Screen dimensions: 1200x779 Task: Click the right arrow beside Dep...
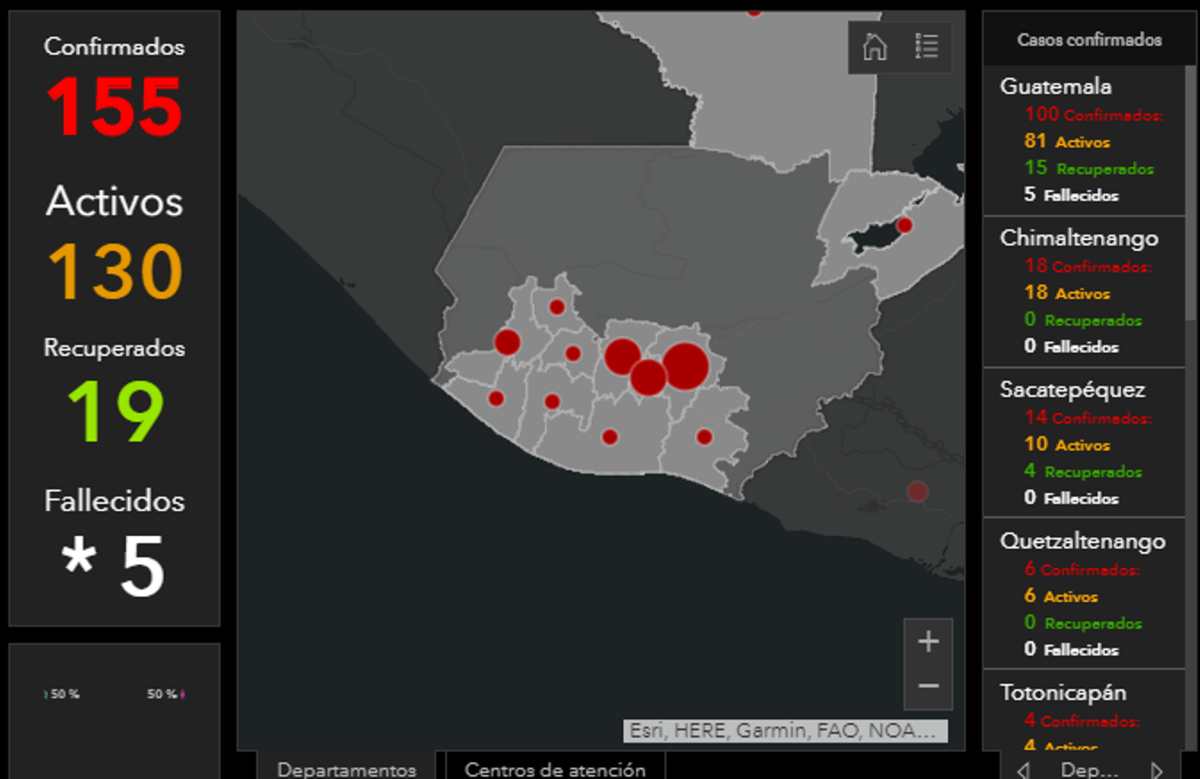coord(1156,770)
